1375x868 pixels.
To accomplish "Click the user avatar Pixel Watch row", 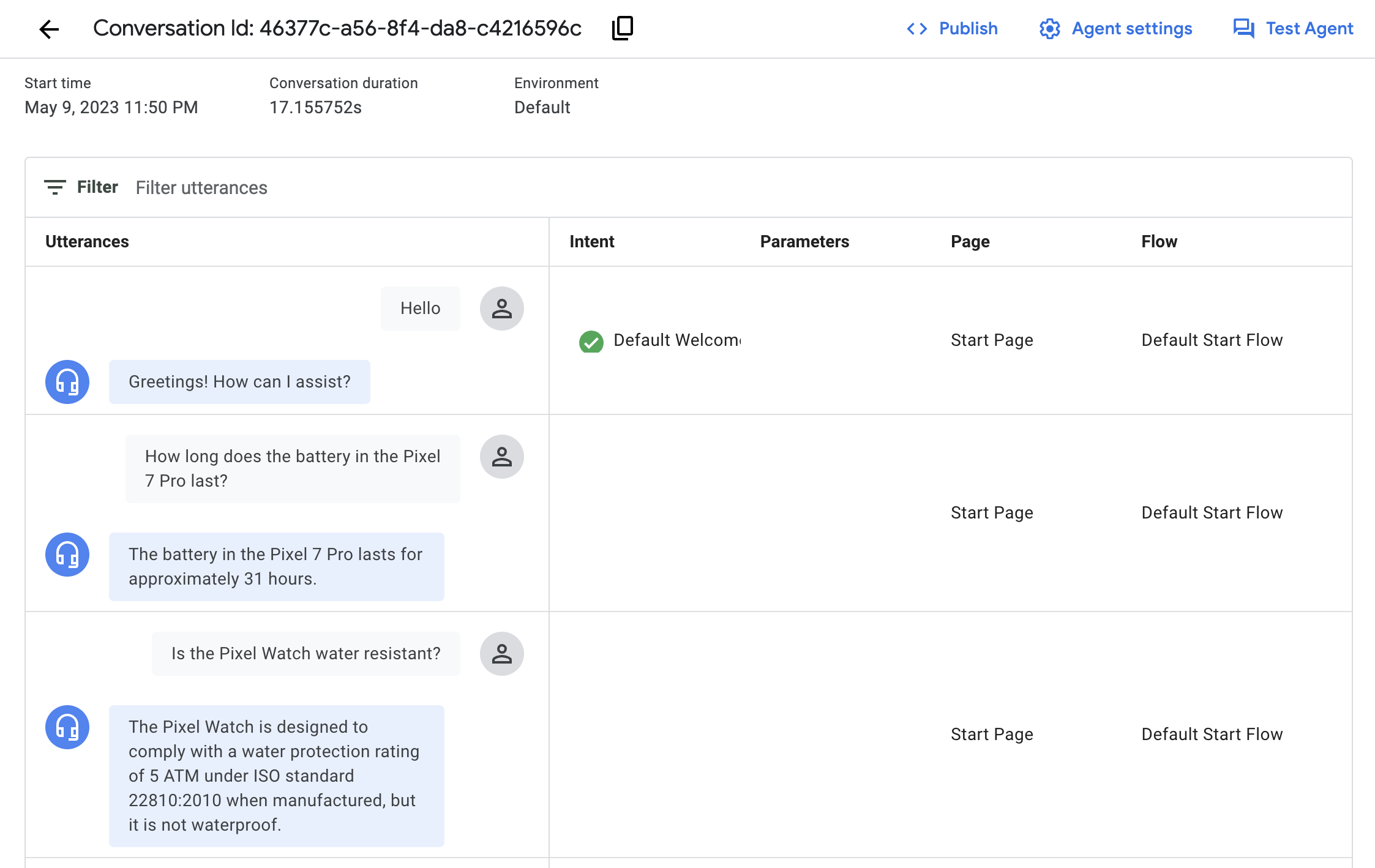I will pyautogui.click(x=502, y=654).
